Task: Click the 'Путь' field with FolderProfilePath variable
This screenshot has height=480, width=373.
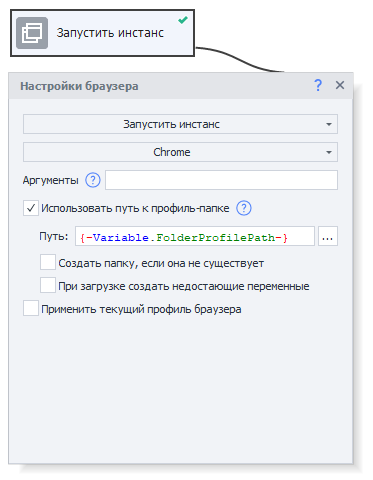Action: coord(195,236)
